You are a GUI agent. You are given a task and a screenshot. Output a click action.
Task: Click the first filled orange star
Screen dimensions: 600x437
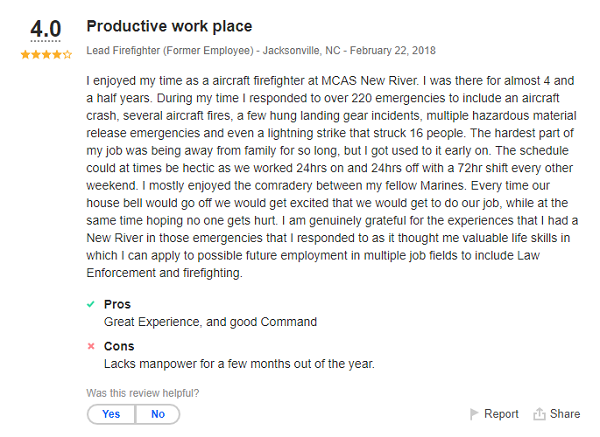[x=24, y=54]
